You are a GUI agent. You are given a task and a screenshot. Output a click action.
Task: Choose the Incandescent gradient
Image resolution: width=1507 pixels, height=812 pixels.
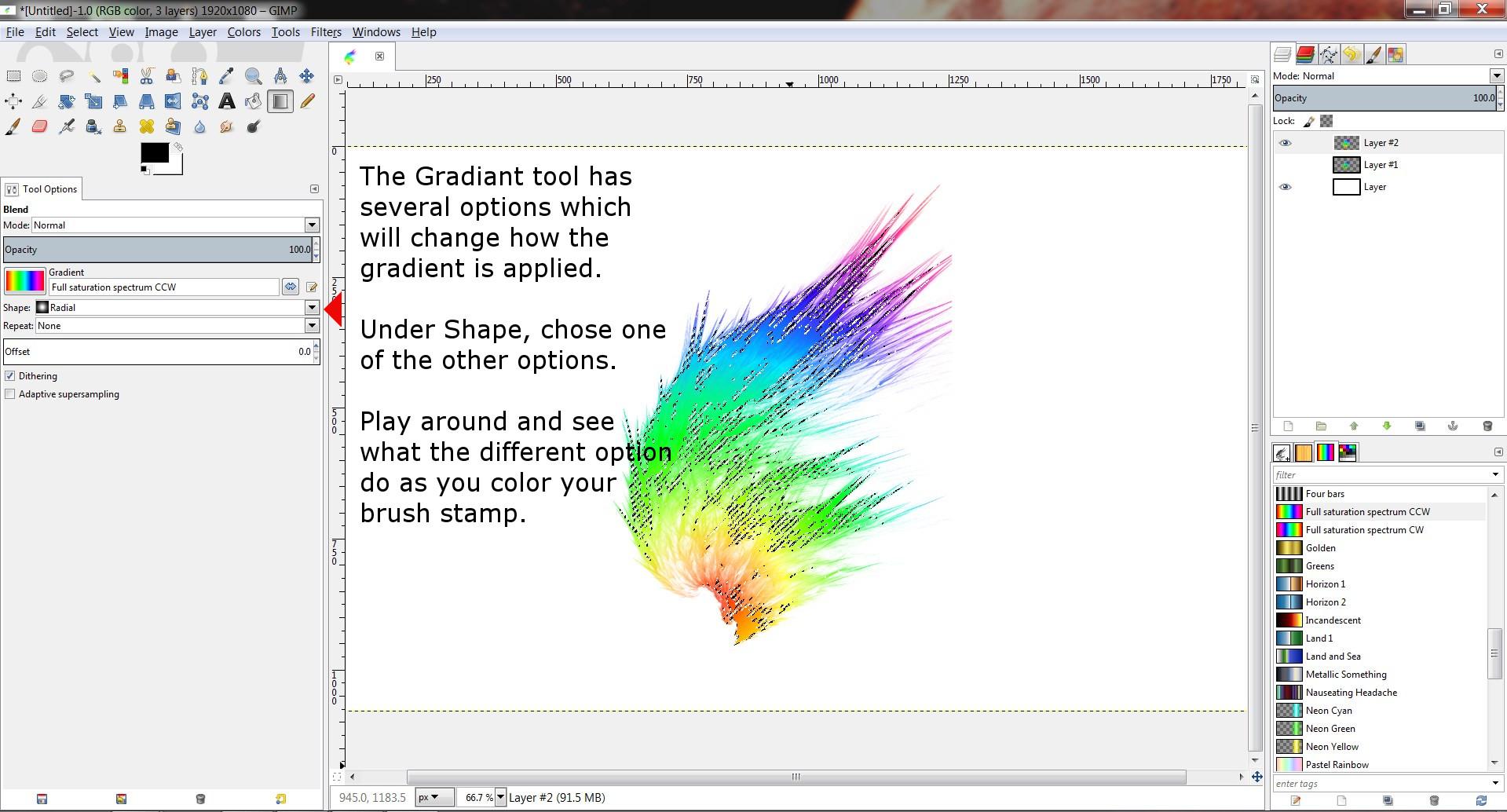click(x=1333, y=620)
